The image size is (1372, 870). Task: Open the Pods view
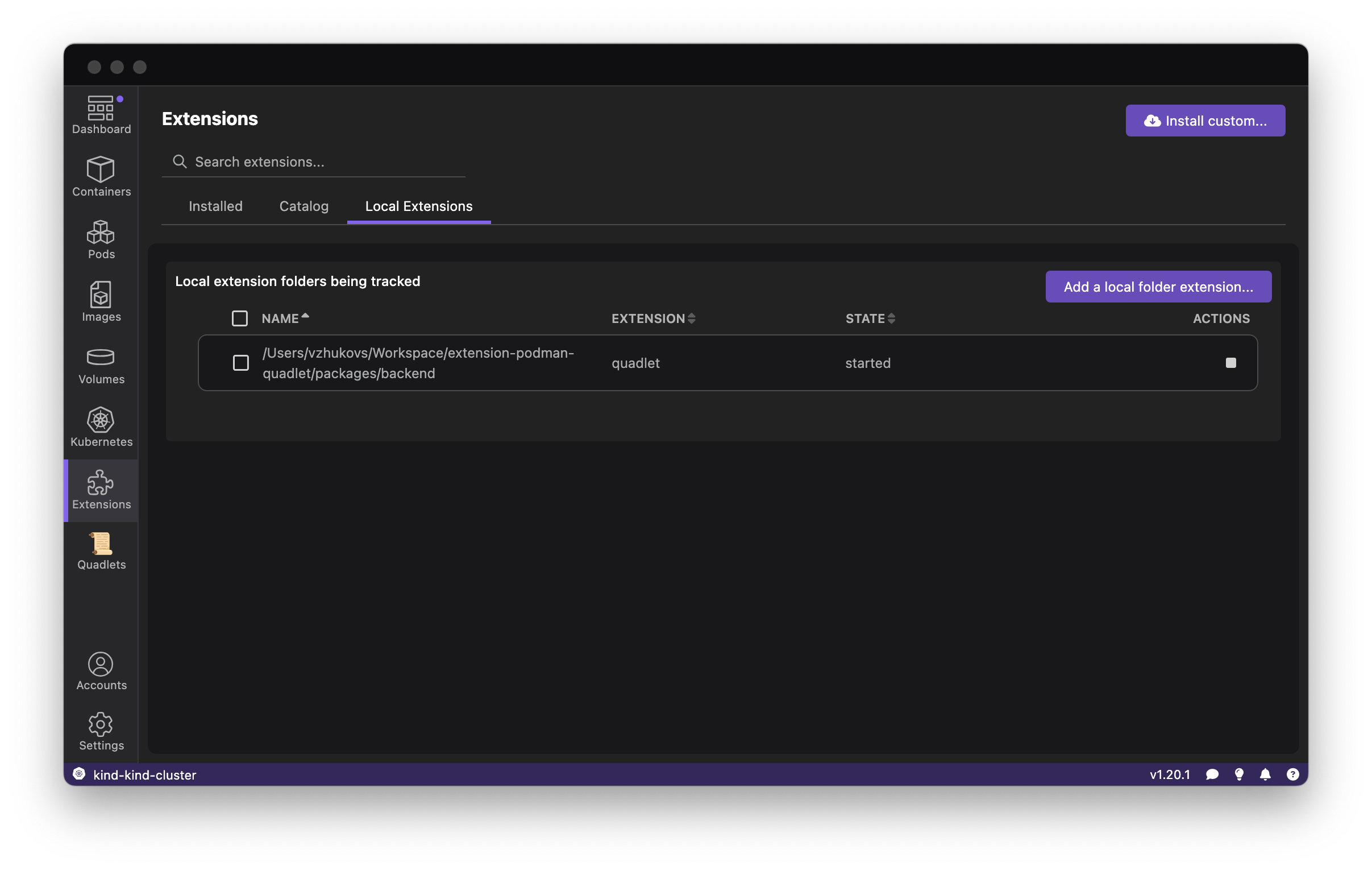click(101, 239)
